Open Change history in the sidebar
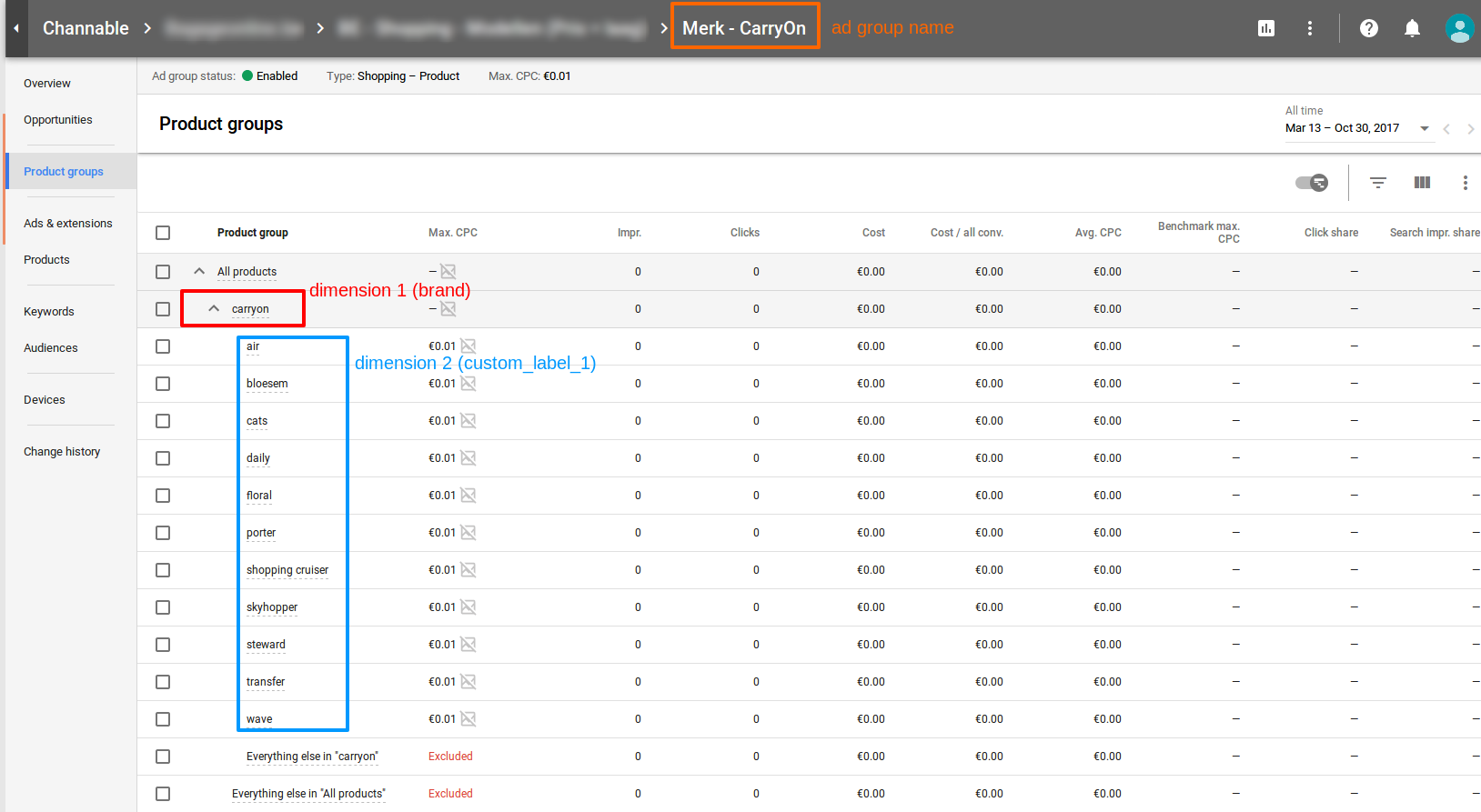1481x812 pixels. (62, 452)
